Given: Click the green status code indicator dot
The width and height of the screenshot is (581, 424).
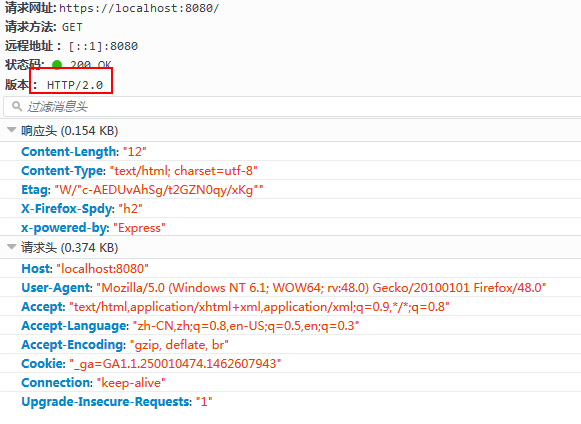Looking at the screenshot, I should pos(57,65).
